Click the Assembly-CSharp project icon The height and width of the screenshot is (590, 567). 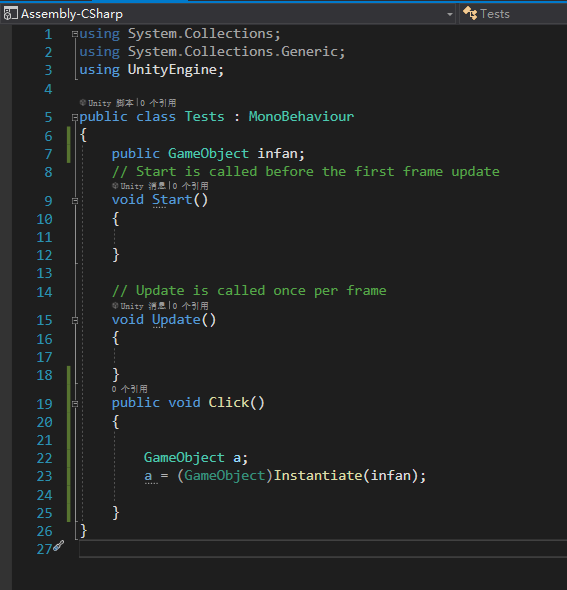[x=11, y=14]
